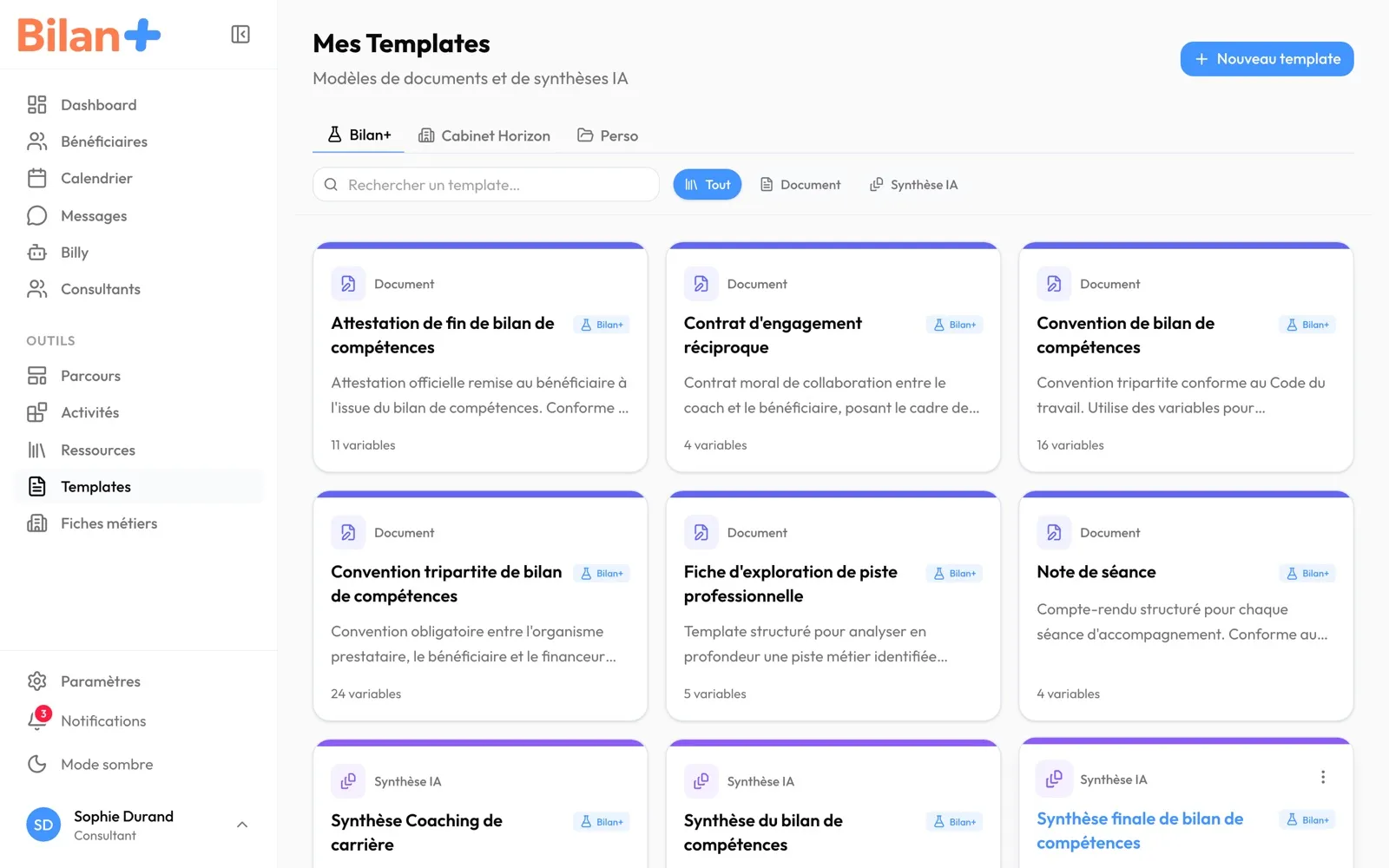
Task: Toggle Mode sombre
Action: pyautogui.click(x=139, y=764)
